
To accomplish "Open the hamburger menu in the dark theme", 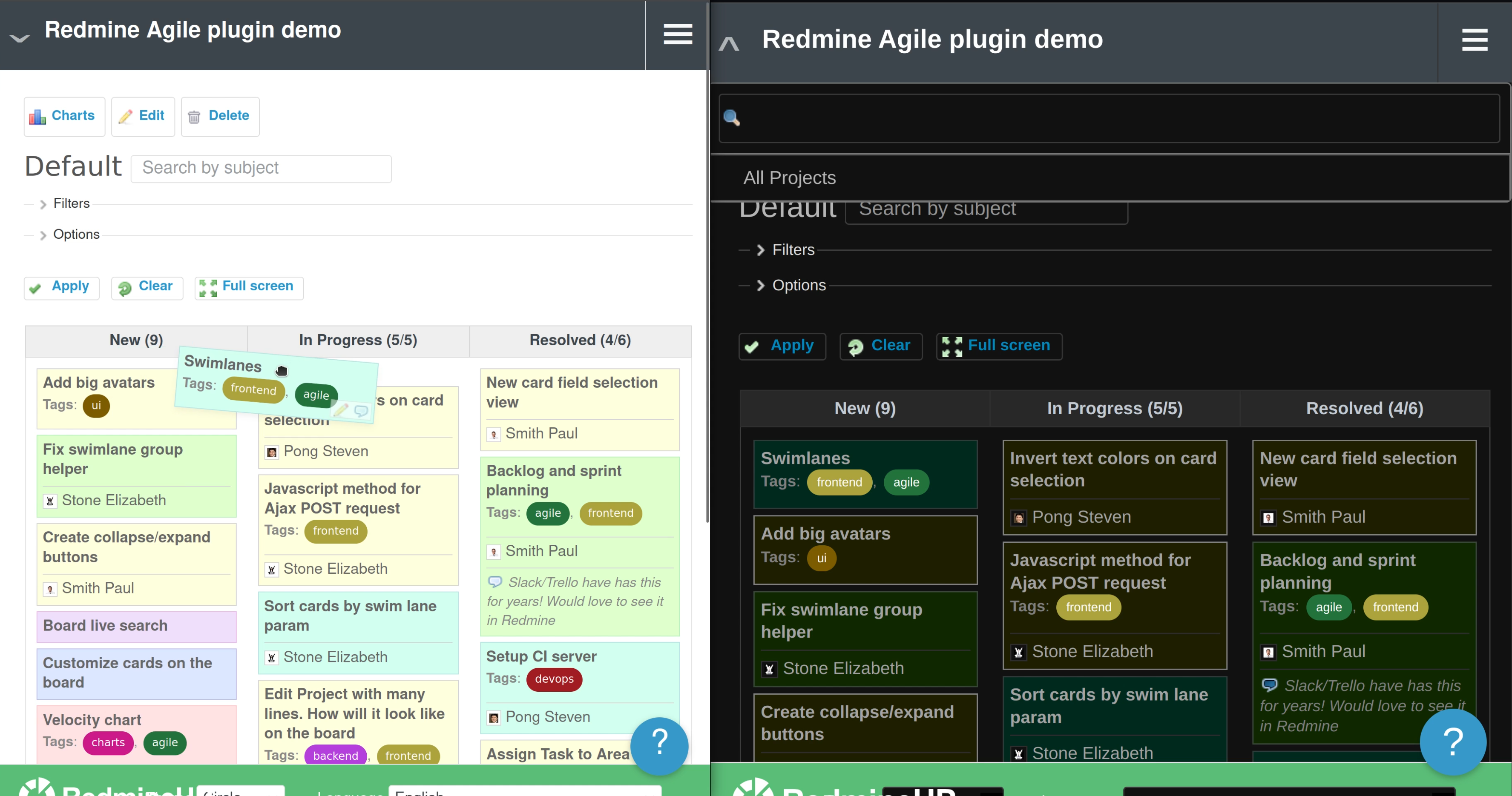I will point(1475,40).
